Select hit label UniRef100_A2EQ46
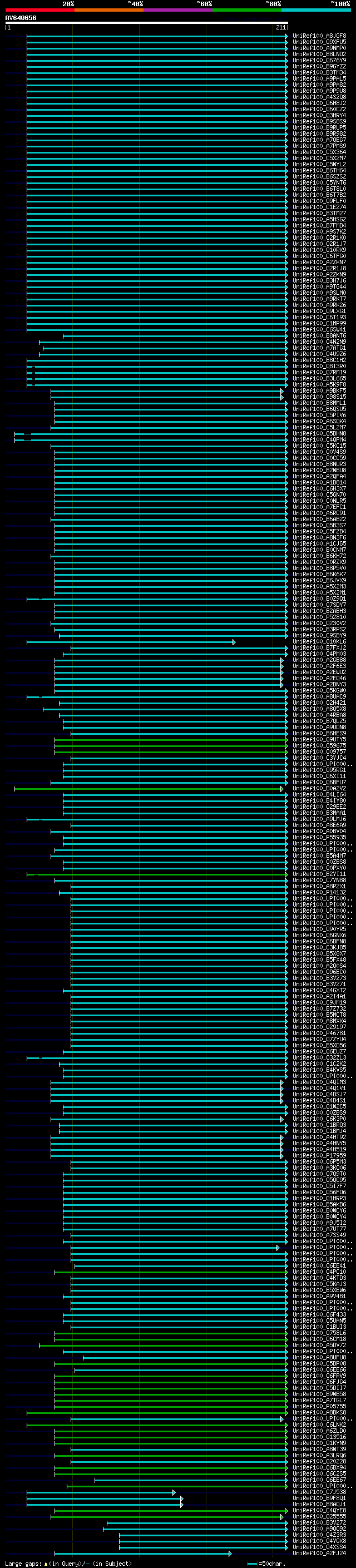The image size is (356, 1568). coord(319,679)
